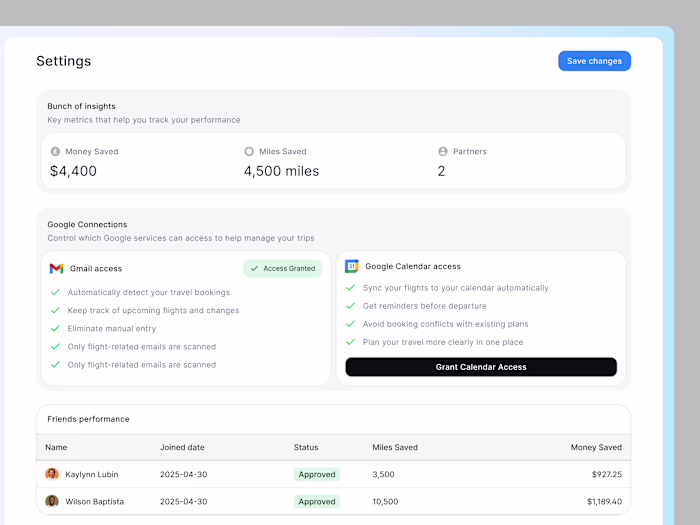
Task: Click the Access Granted checkmark icon
Action: pyautogui.click(x=254, y=268)
